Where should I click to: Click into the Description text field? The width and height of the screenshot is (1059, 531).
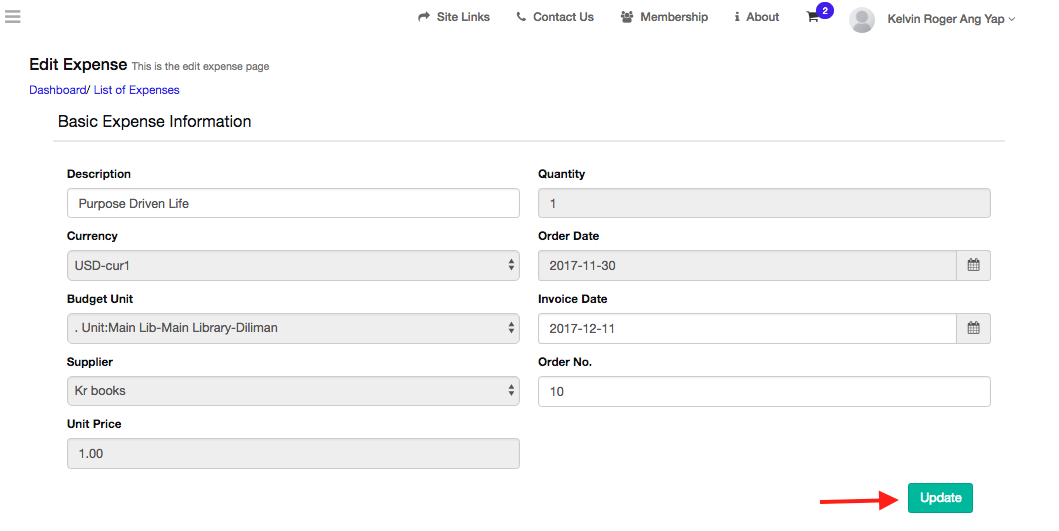coord(293,203)
